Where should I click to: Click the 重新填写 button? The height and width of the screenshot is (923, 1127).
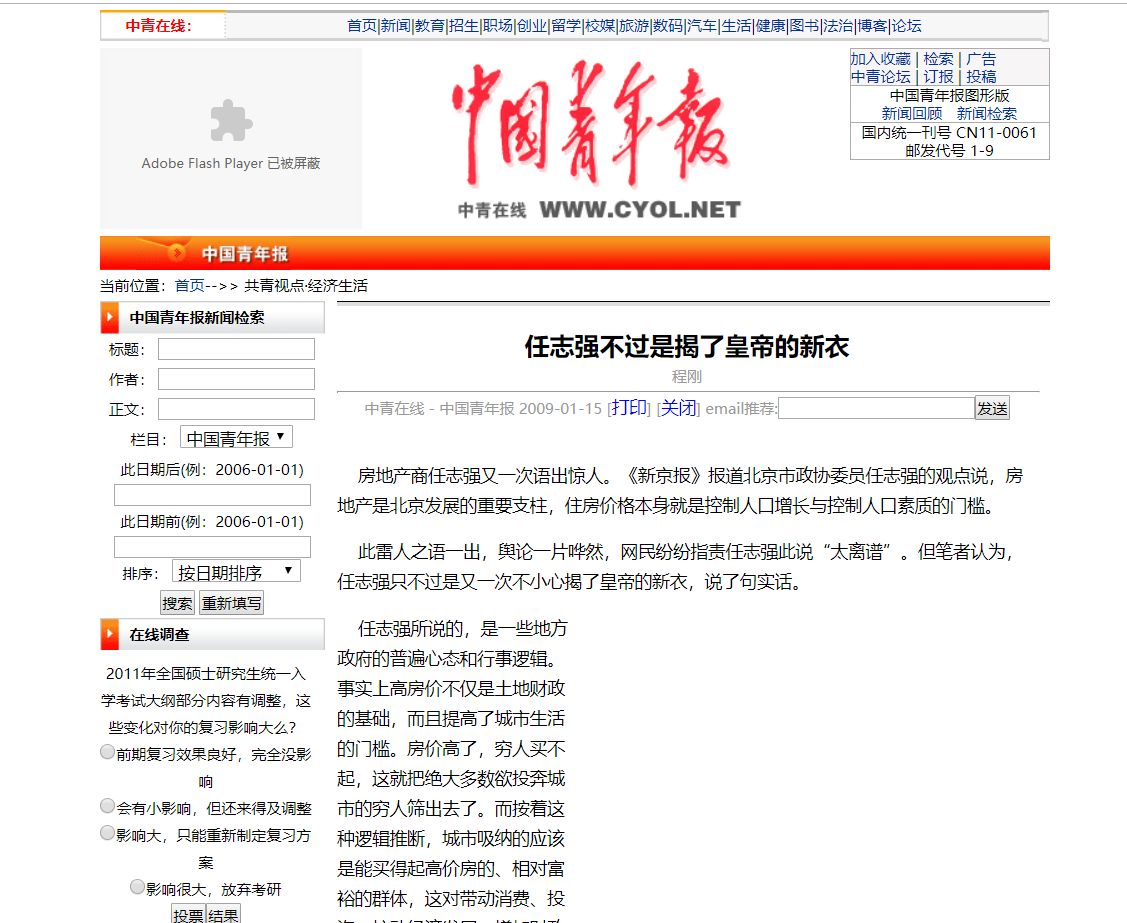point(231,602)
